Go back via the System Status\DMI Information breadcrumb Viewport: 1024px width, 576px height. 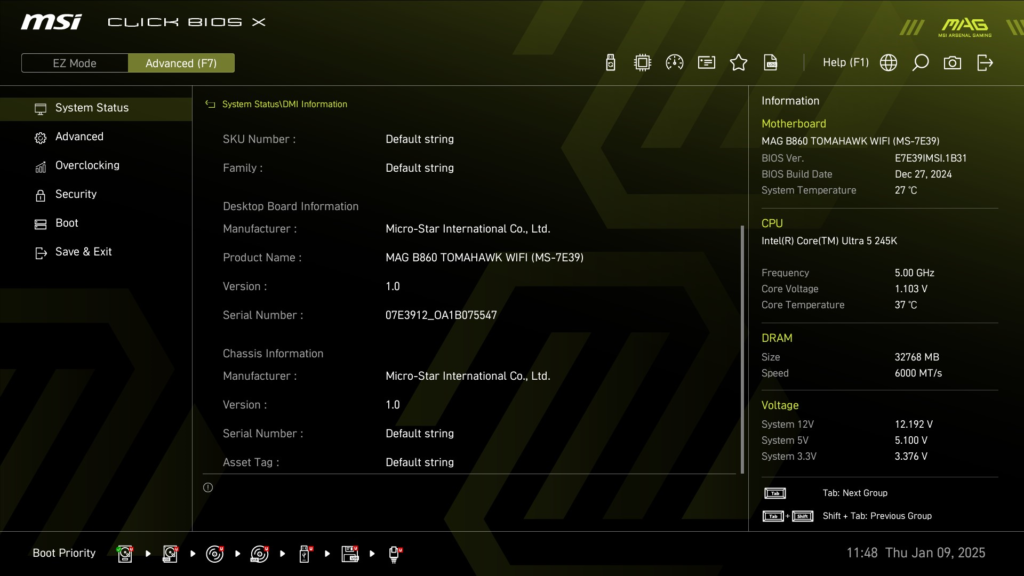pyautogui.click(x=280, y=103)
